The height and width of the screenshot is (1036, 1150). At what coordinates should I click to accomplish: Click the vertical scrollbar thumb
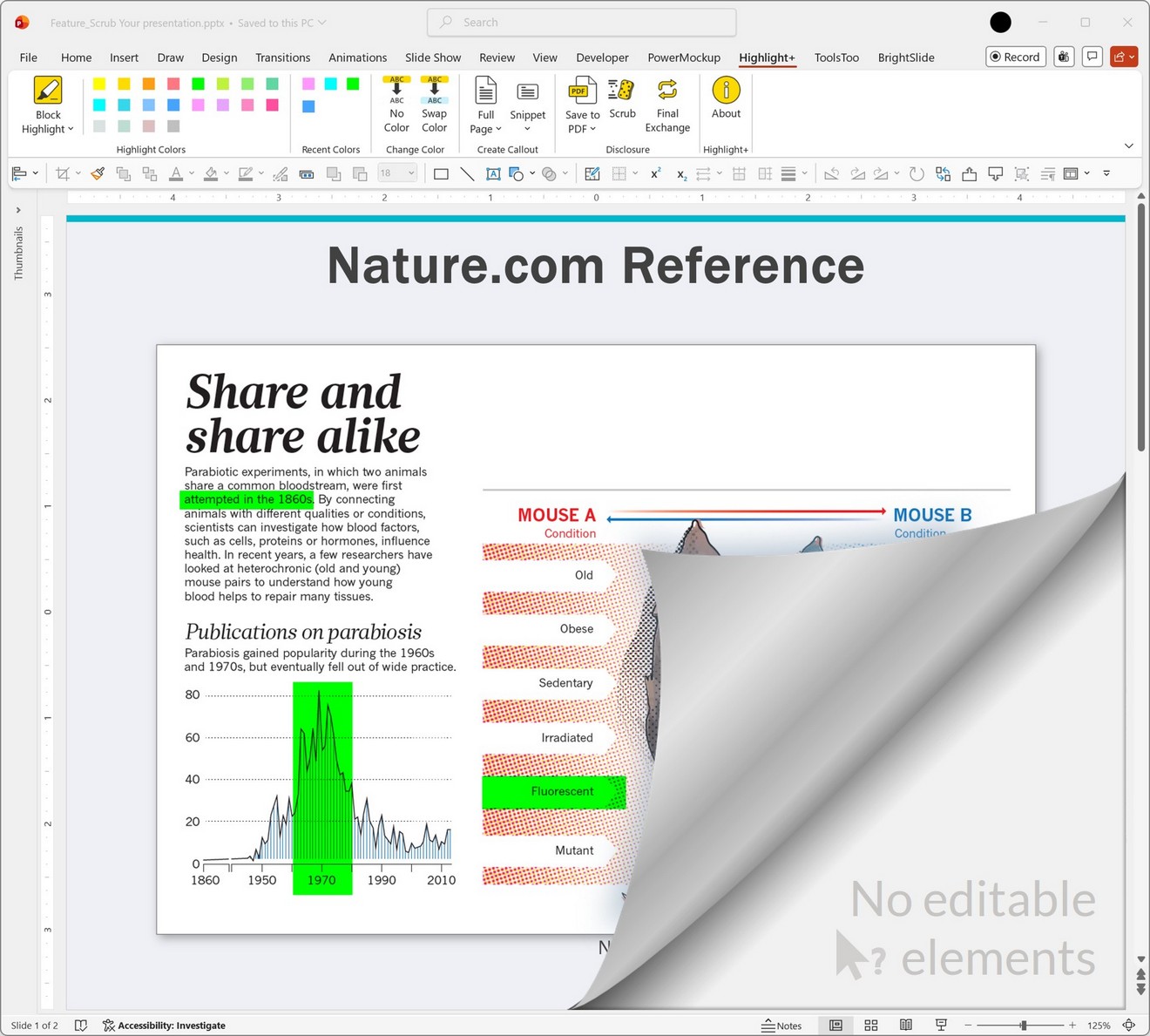click(1140, 327)
